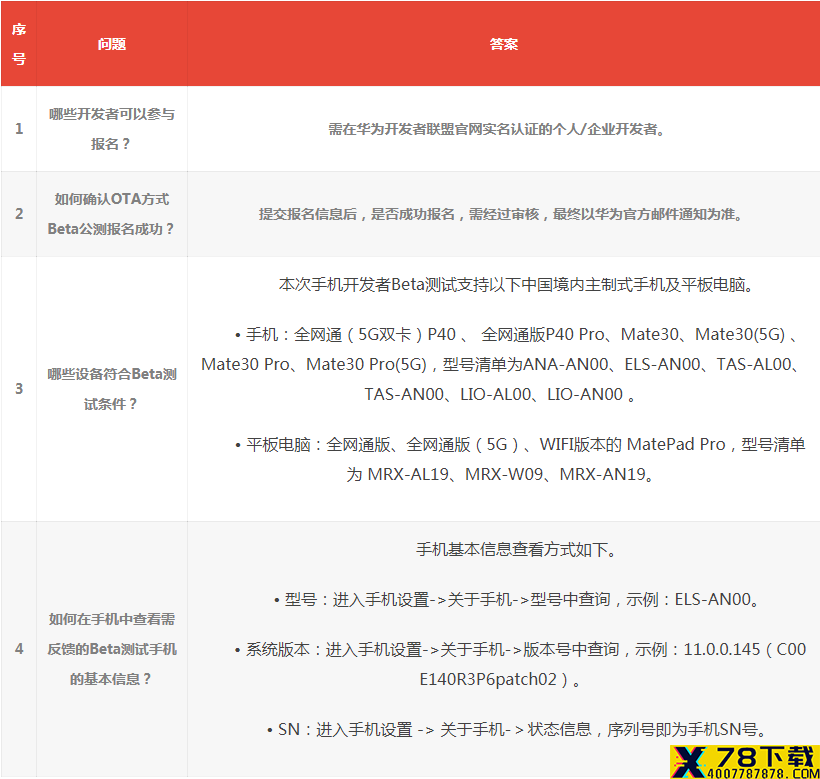Click the line 手机基本信息查看方式如下
Screen dimensions: 820x779
(516, 550)
